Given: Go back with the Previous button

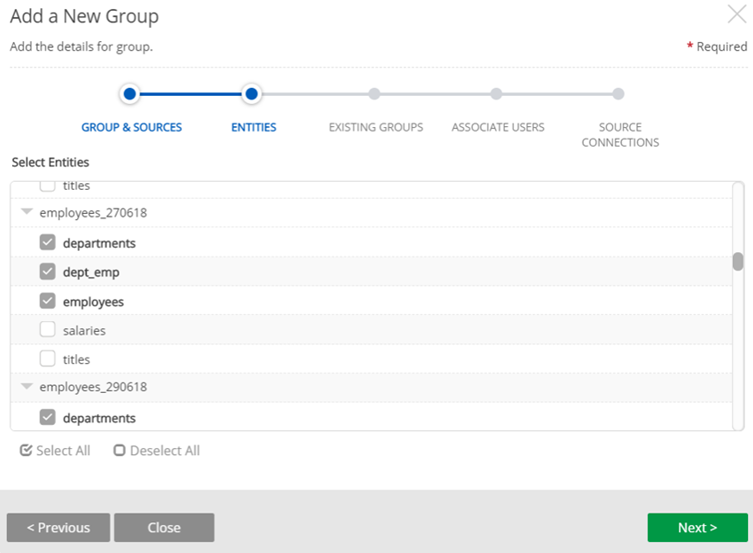Looking at the screenshot, I should [58, 527].
